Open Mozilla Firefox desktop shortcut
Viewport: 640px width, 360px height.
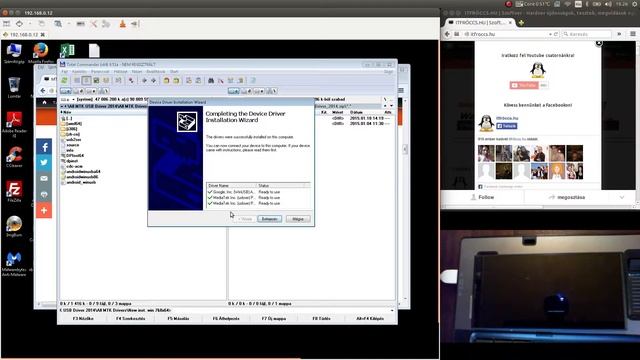[40, 53]
